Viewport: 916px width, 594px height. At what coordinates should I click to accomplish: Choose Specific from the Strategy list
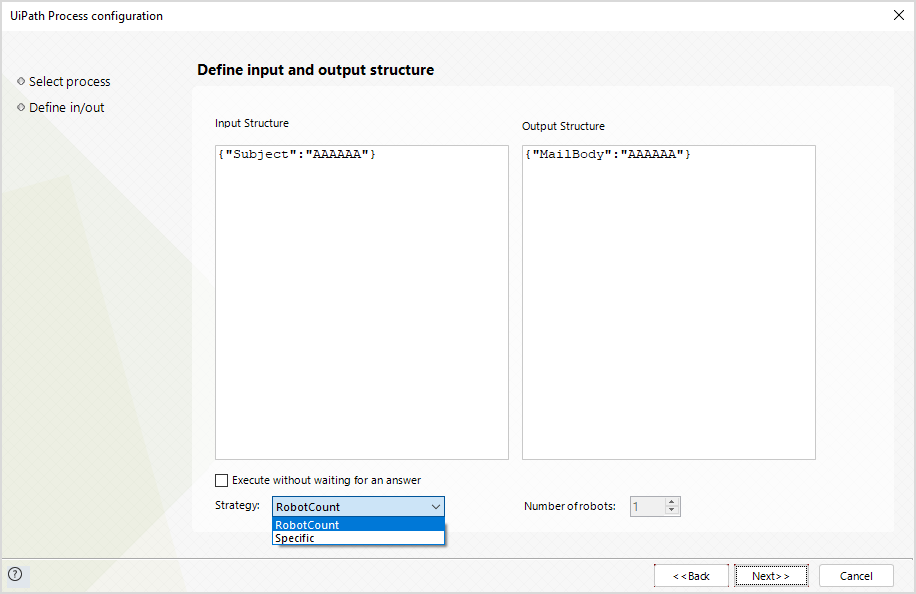358,538
